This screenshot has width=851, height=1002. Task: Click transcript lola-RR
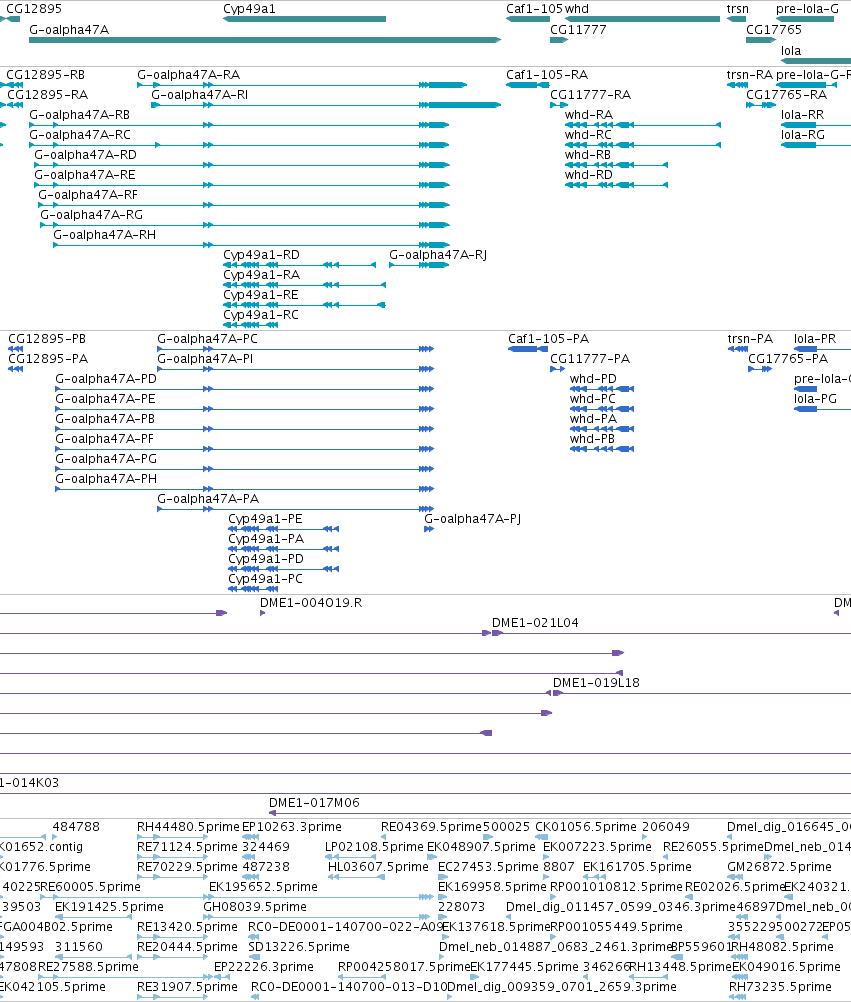[802, 115]
